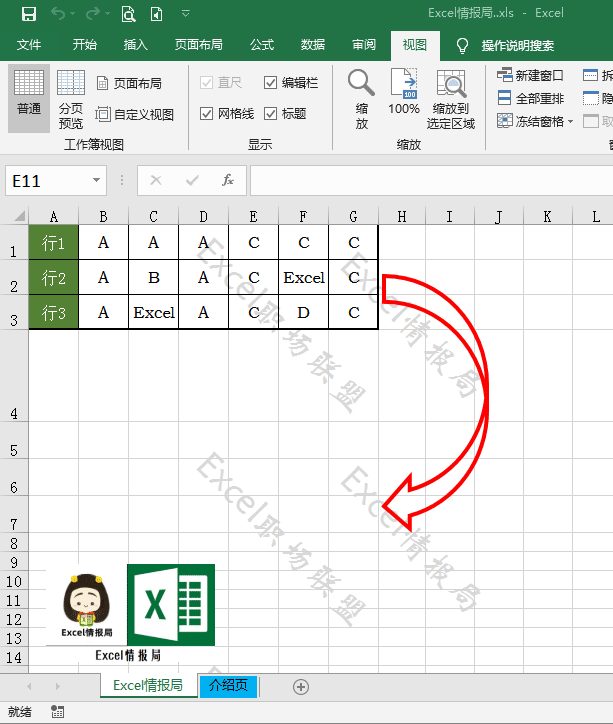This screenshot has height=724, width=613.
Task: Open the Name Box dropdown arrow
Action: (x=96, y=180)
